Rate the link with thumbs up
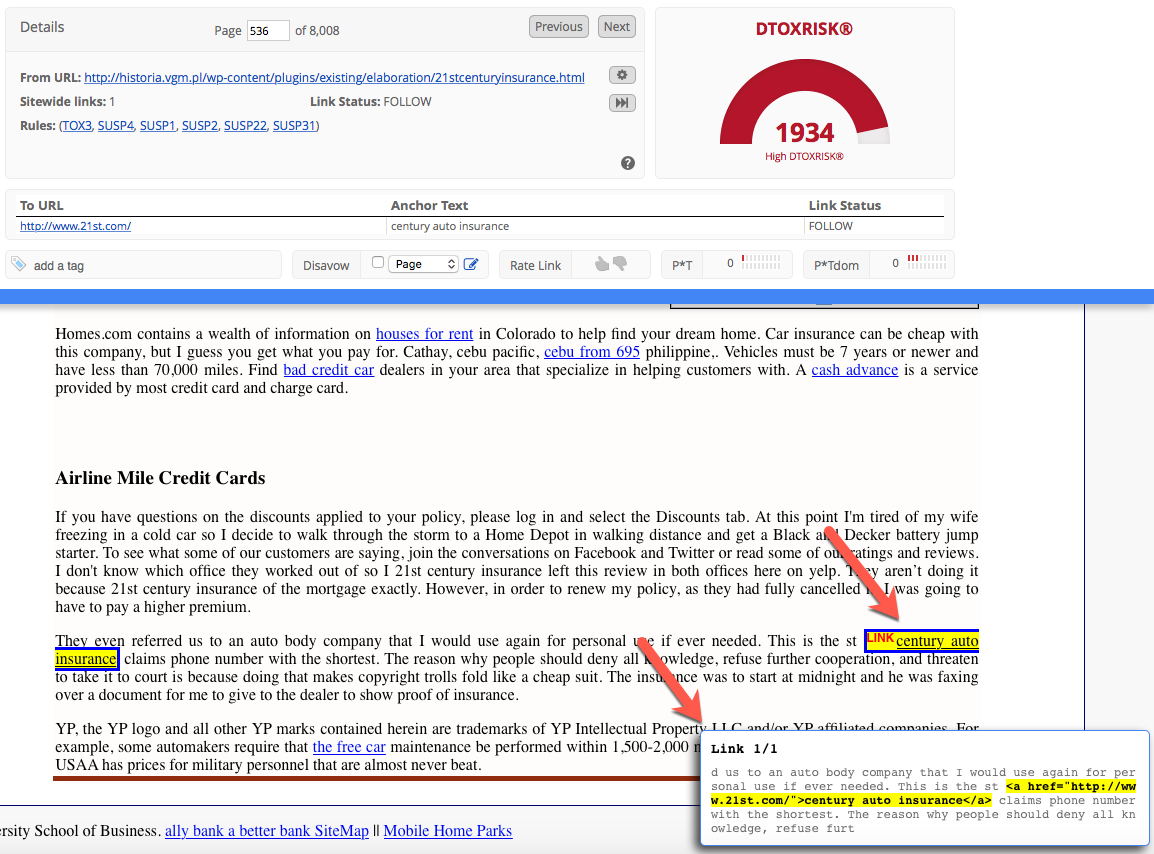Viewport: 1154px width, 854px height. click(602, 264)
